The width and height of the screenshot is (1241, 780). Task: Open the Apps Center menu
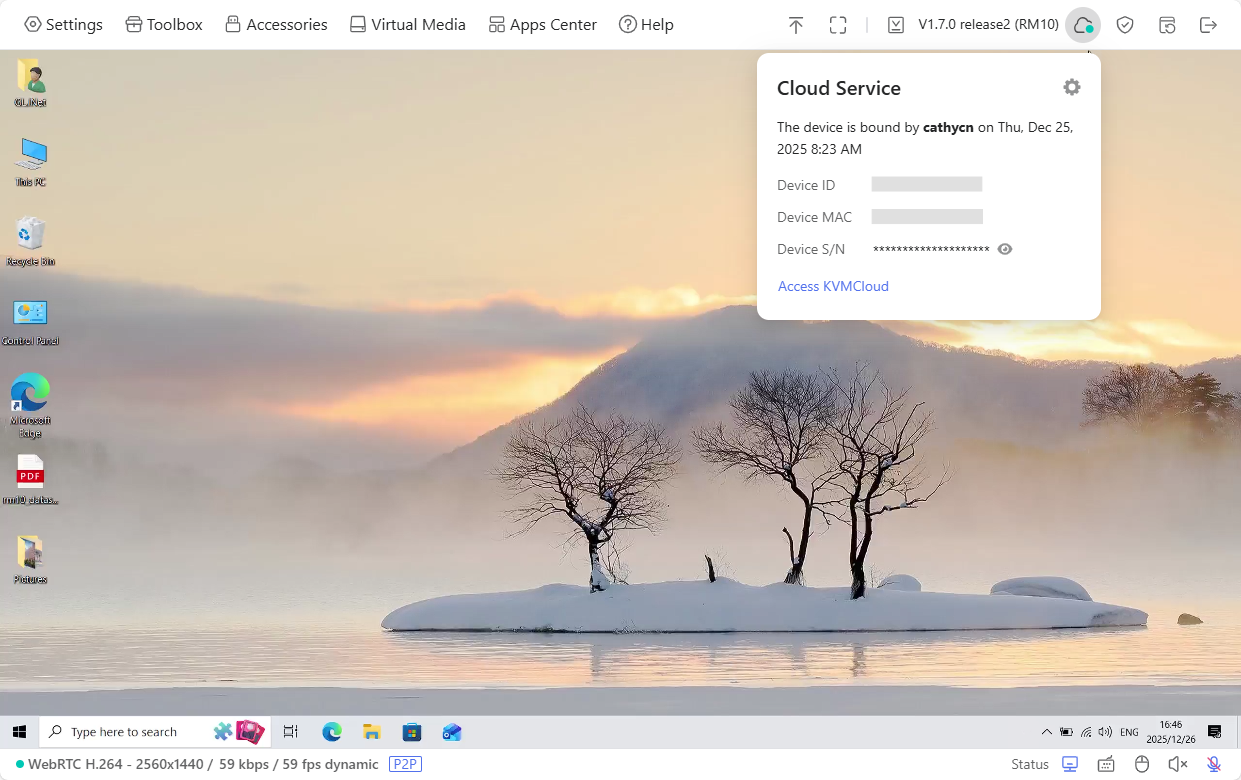point(542,24)
